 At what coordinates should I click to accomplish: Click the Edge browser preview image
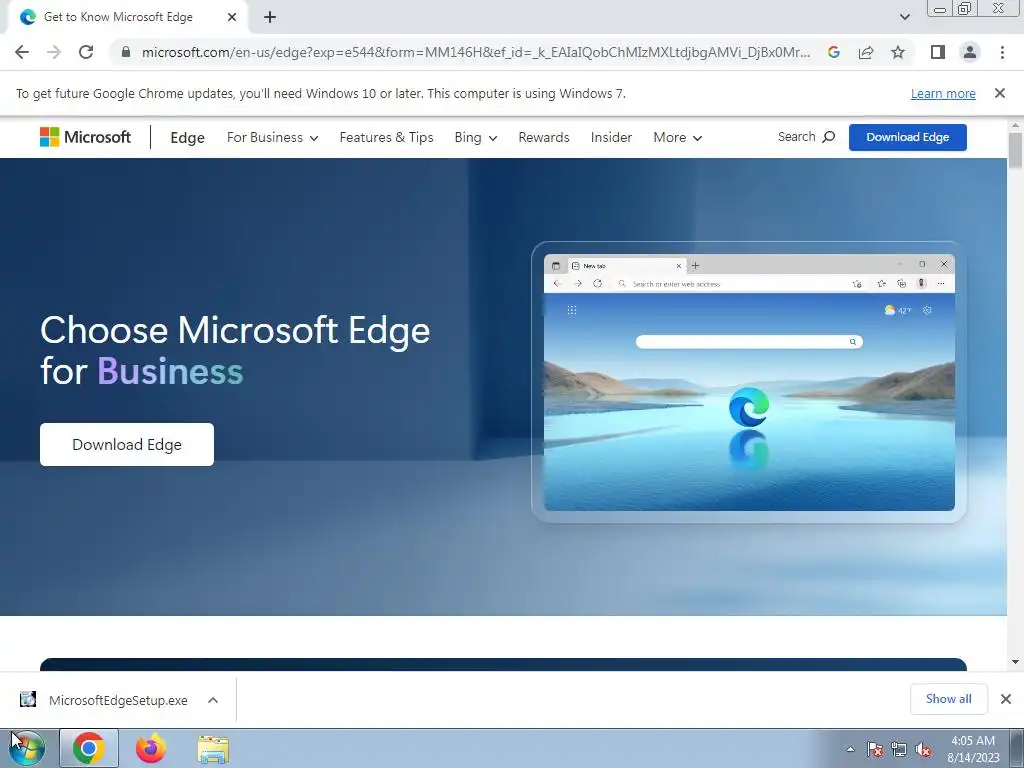[x=749, y=382]
